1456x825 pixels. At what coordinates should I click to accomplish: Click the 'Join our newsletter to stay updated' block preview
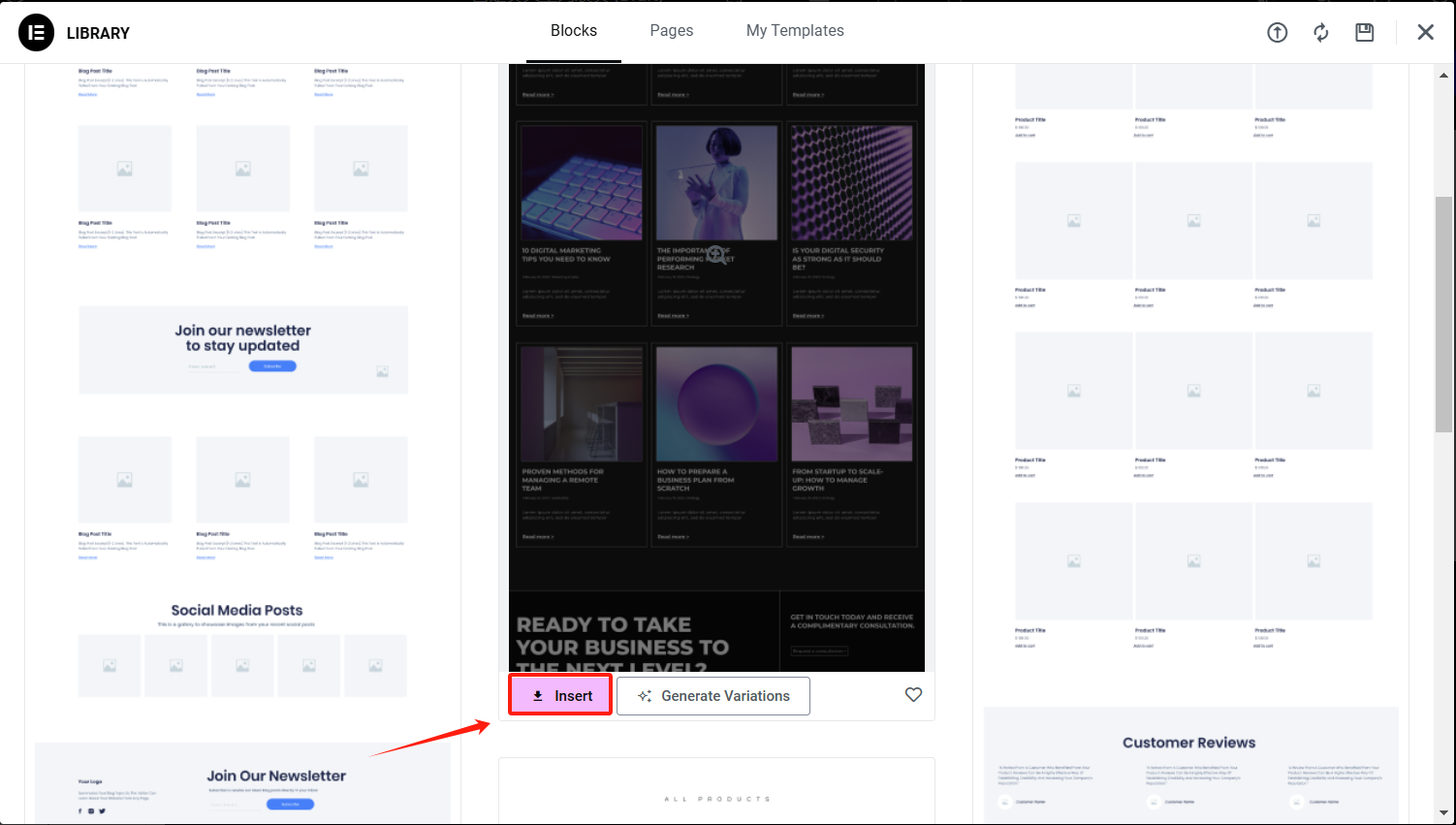pyautogui.click(x=242, y=349)
